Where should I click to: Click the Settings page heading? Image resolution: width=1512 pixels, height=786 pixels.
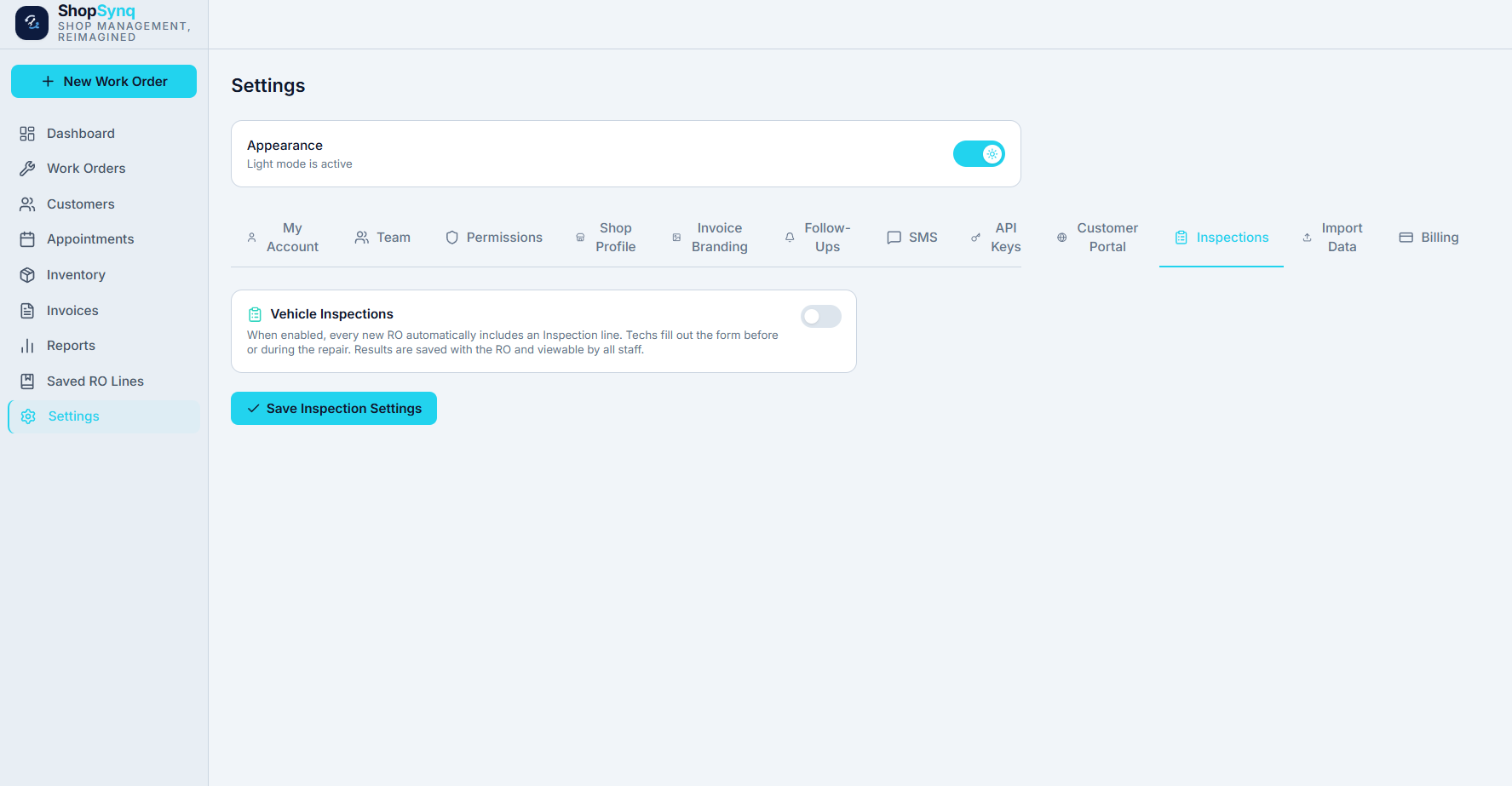click(268, 86)
